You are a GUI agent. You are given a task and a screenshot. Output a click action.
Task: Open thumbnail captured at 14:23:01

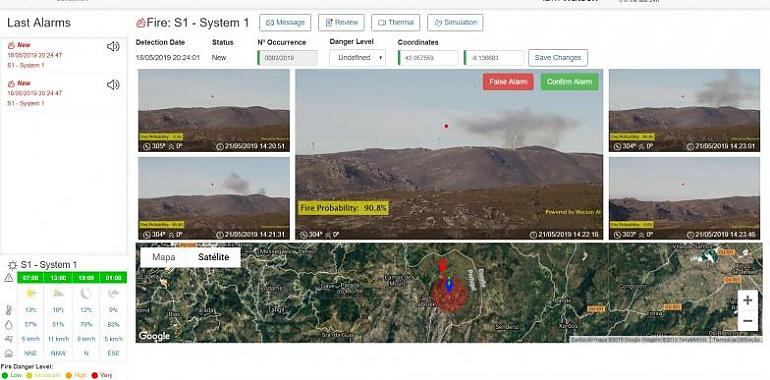click(684, 110)
